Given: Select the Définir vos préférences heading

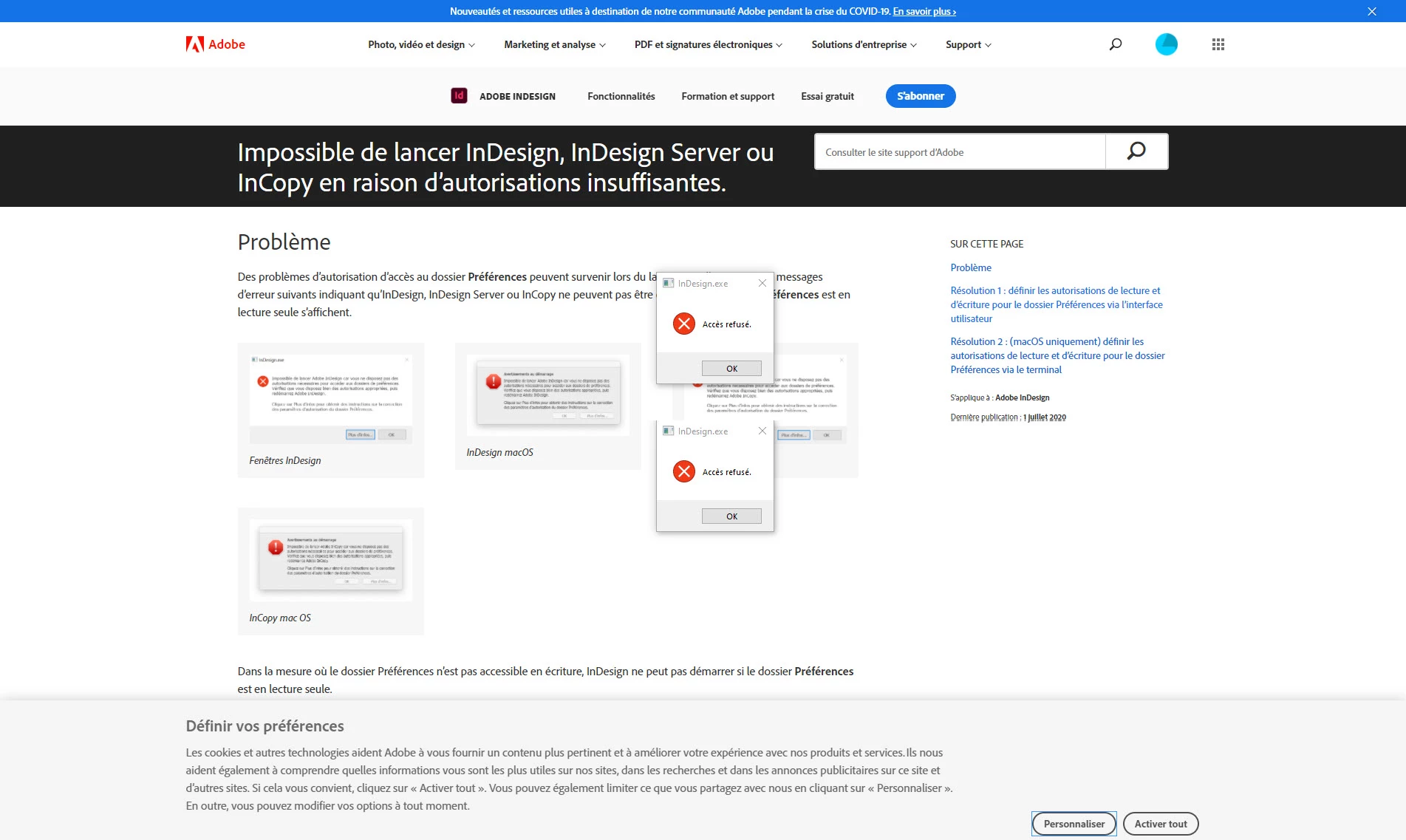Looking at the screenshot, I should pyautogui.click(x=265, y=725).
